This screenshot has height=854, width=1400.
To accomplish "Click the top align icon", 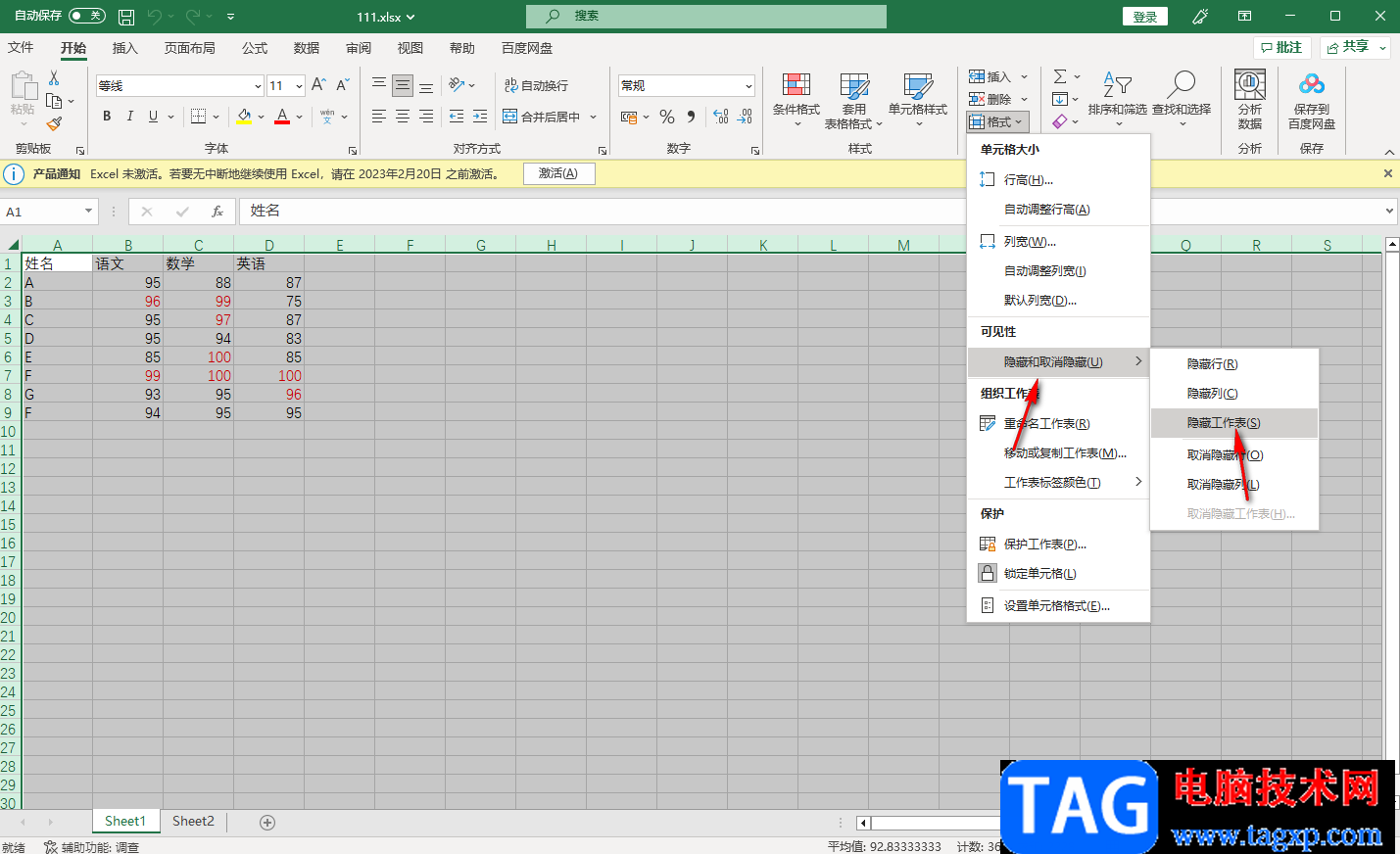I will coord(379,85).
